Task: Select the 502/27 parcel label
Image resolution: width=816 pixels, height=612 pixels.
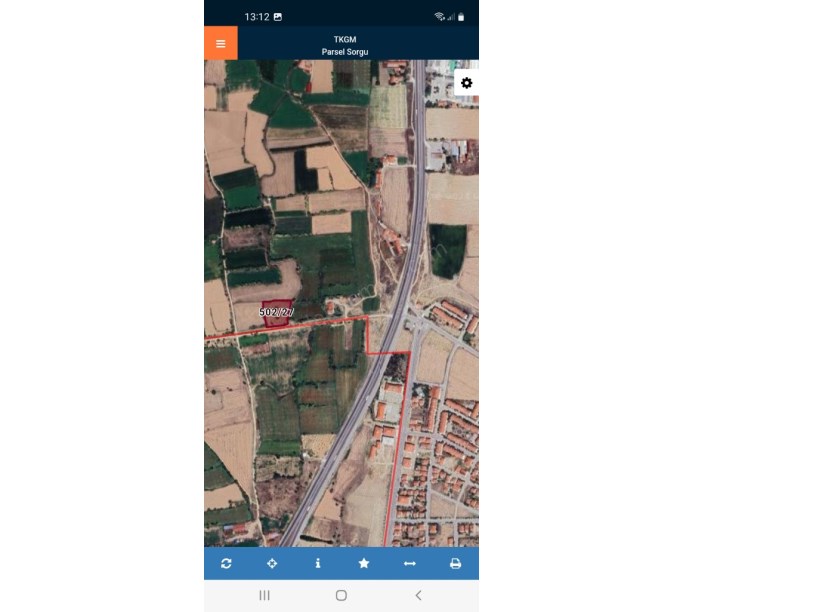Action: [x=276, y=312]
